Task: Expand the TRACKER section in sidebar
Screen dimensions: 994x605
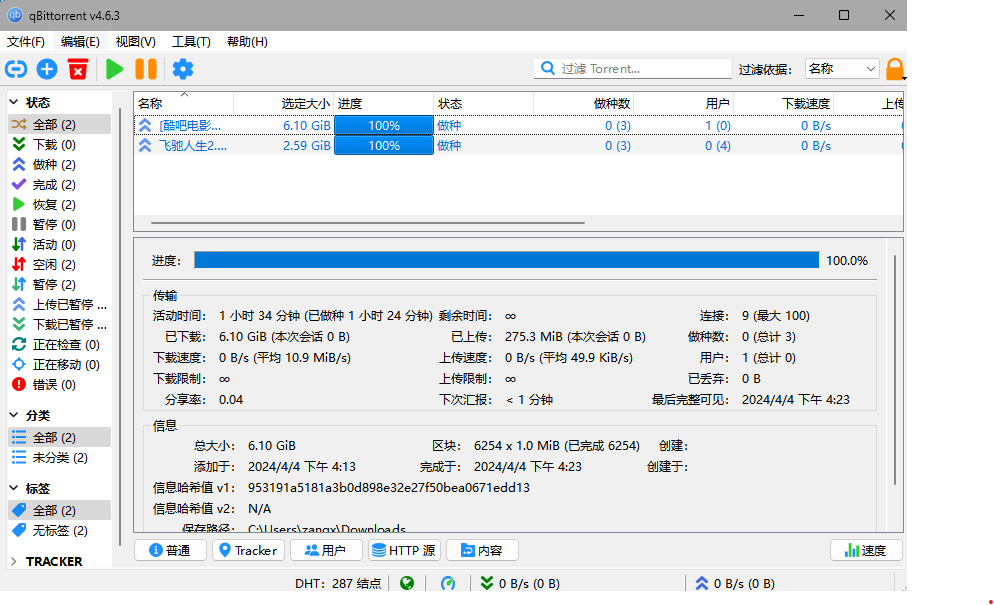Action: (x=14, y=561)
